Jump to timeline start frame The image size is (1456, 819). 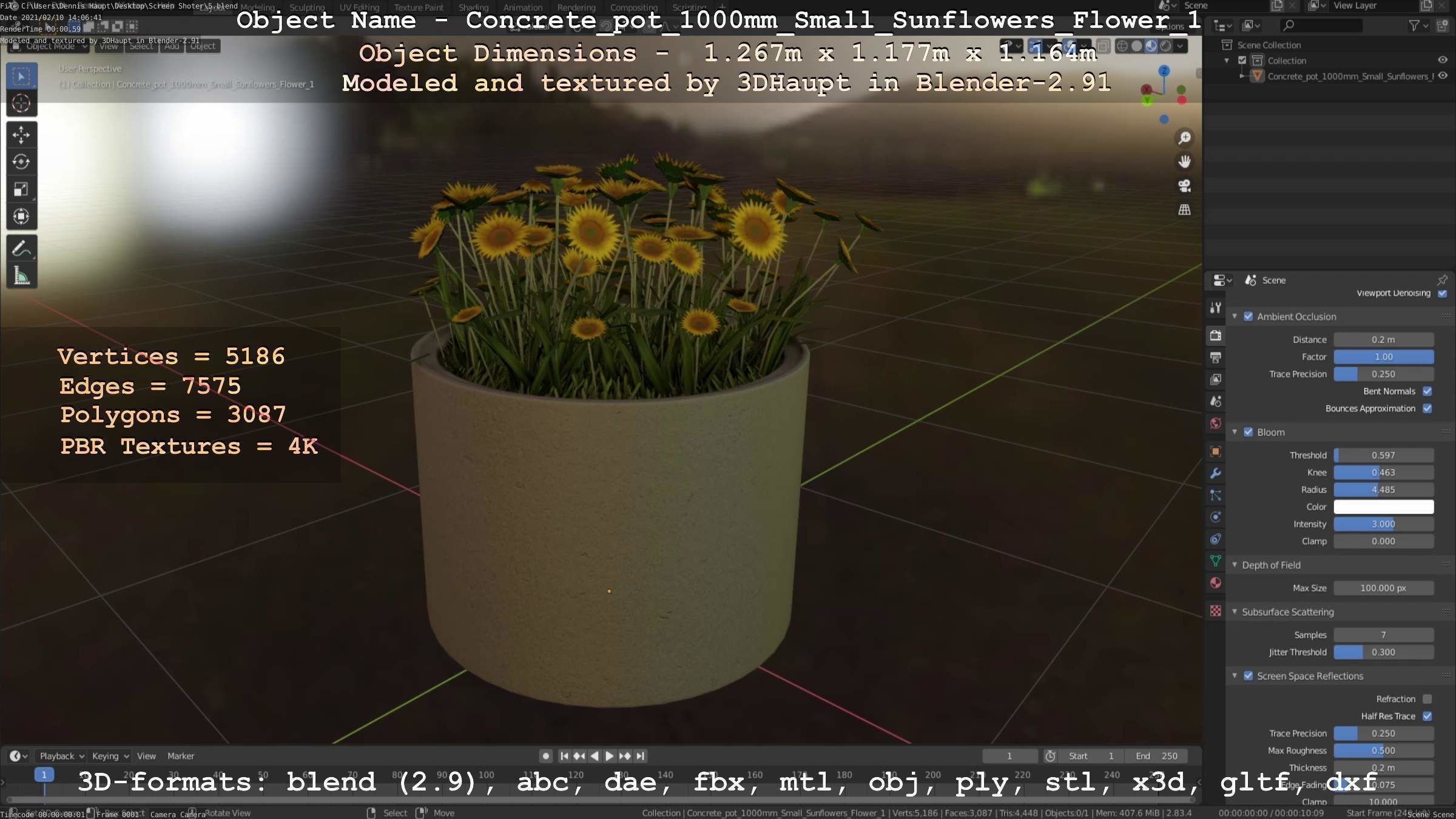point(564,756)
